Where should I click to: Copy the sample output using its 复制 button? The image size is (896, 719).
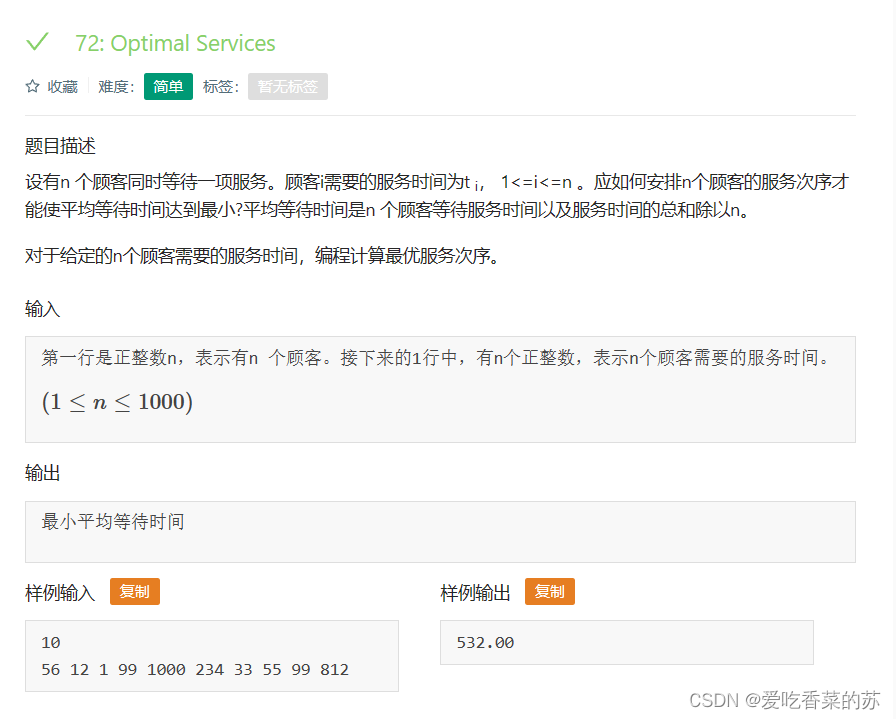[548, 591]
